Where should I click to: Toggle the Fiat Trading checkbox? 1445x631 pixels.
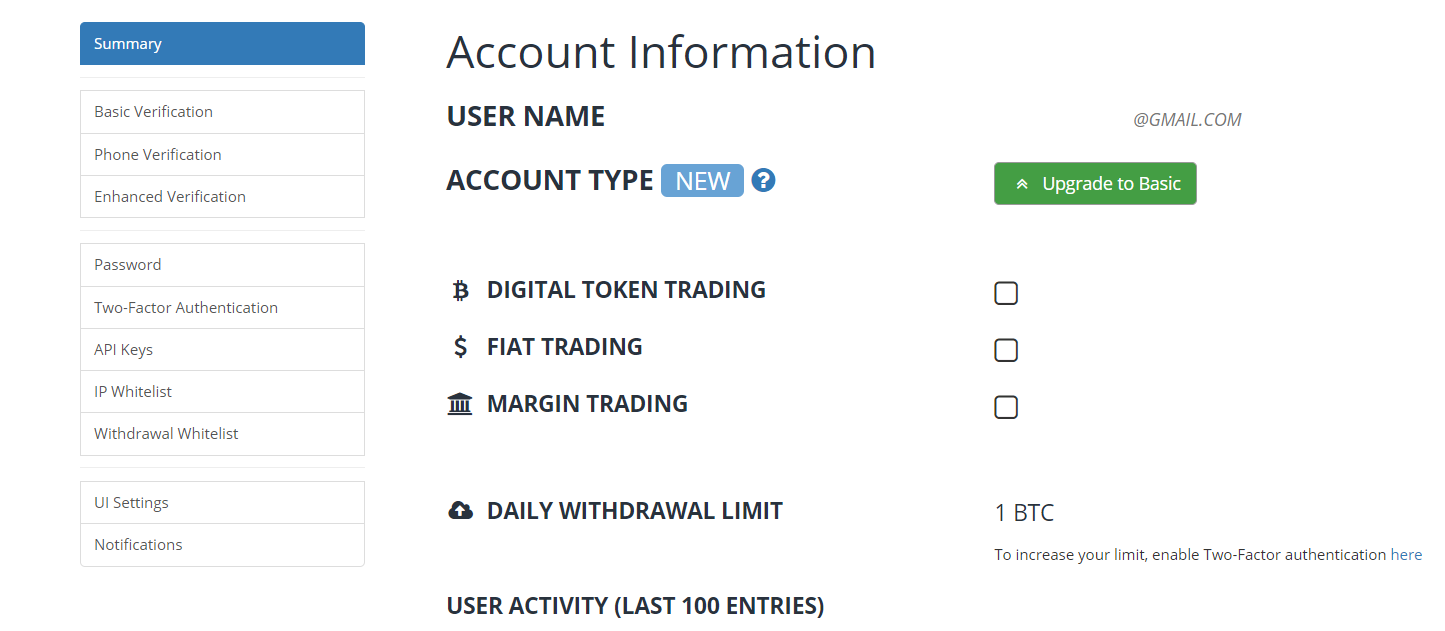click(1006, 350)
